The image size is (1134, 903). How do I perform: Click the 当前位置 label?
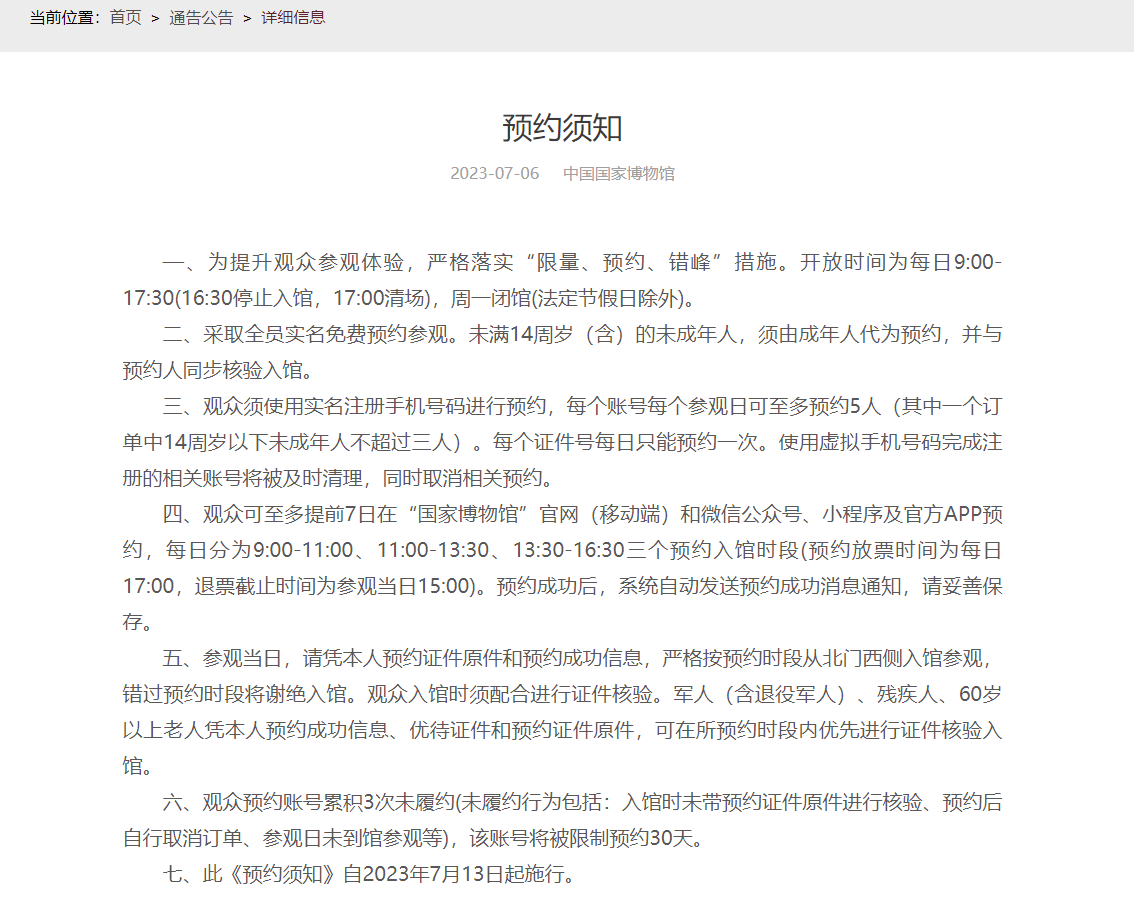[66, 17]
